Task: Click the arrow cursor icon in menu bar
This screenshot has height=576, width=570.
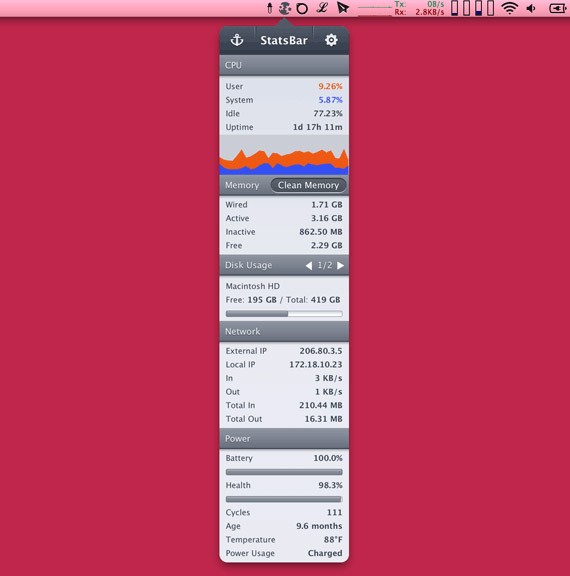Action: (343, 8)
